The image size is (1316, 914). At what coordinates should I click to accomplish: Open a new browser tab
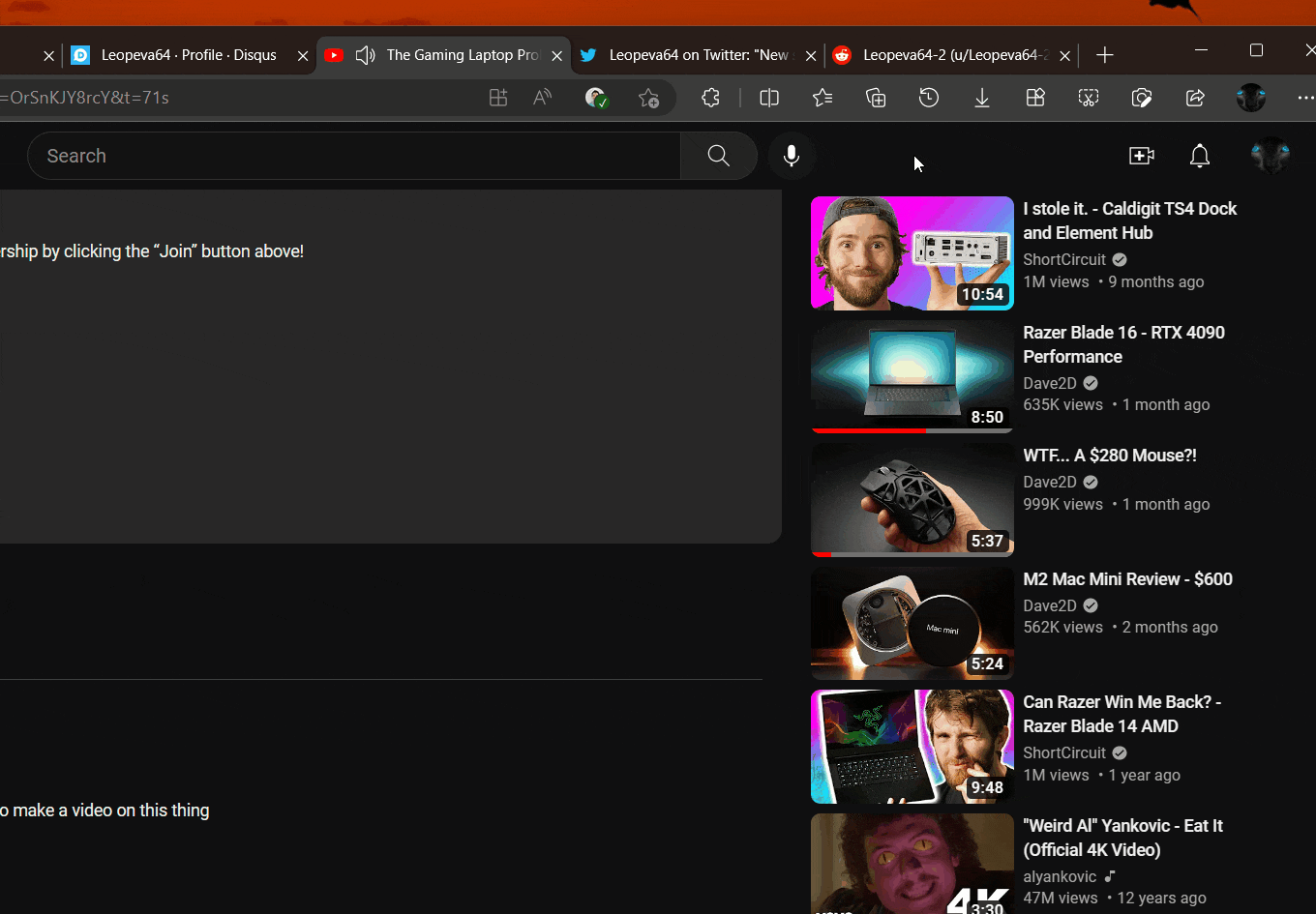1104,55
